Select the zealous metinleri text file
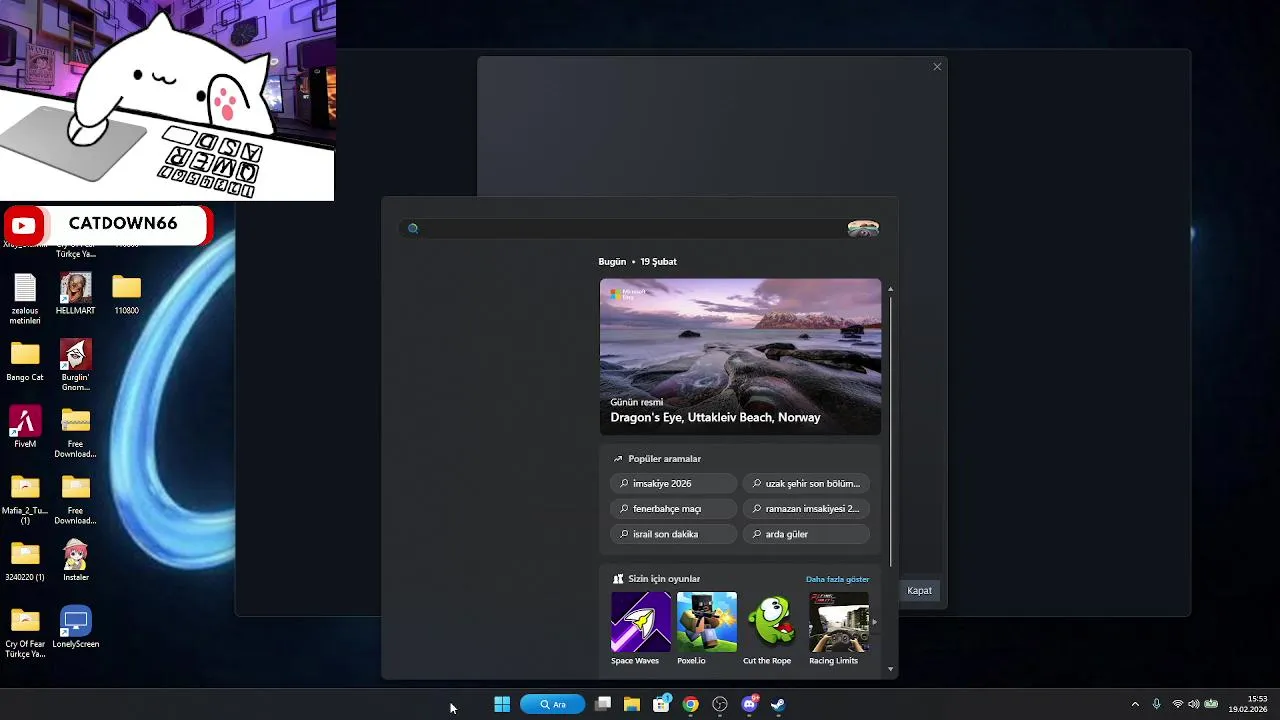1280x720 pixels. [x=25, y=299]
